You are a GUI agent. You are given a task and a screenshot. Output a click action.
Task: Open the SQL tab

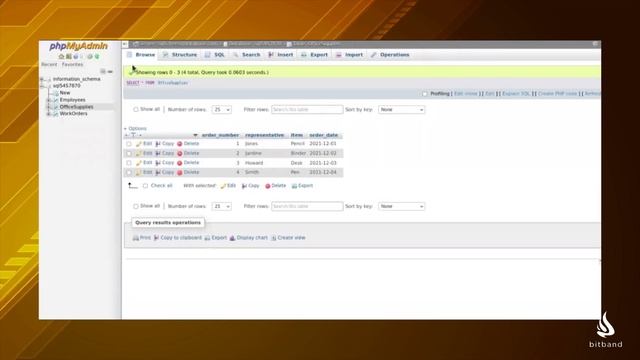[215, 55]
